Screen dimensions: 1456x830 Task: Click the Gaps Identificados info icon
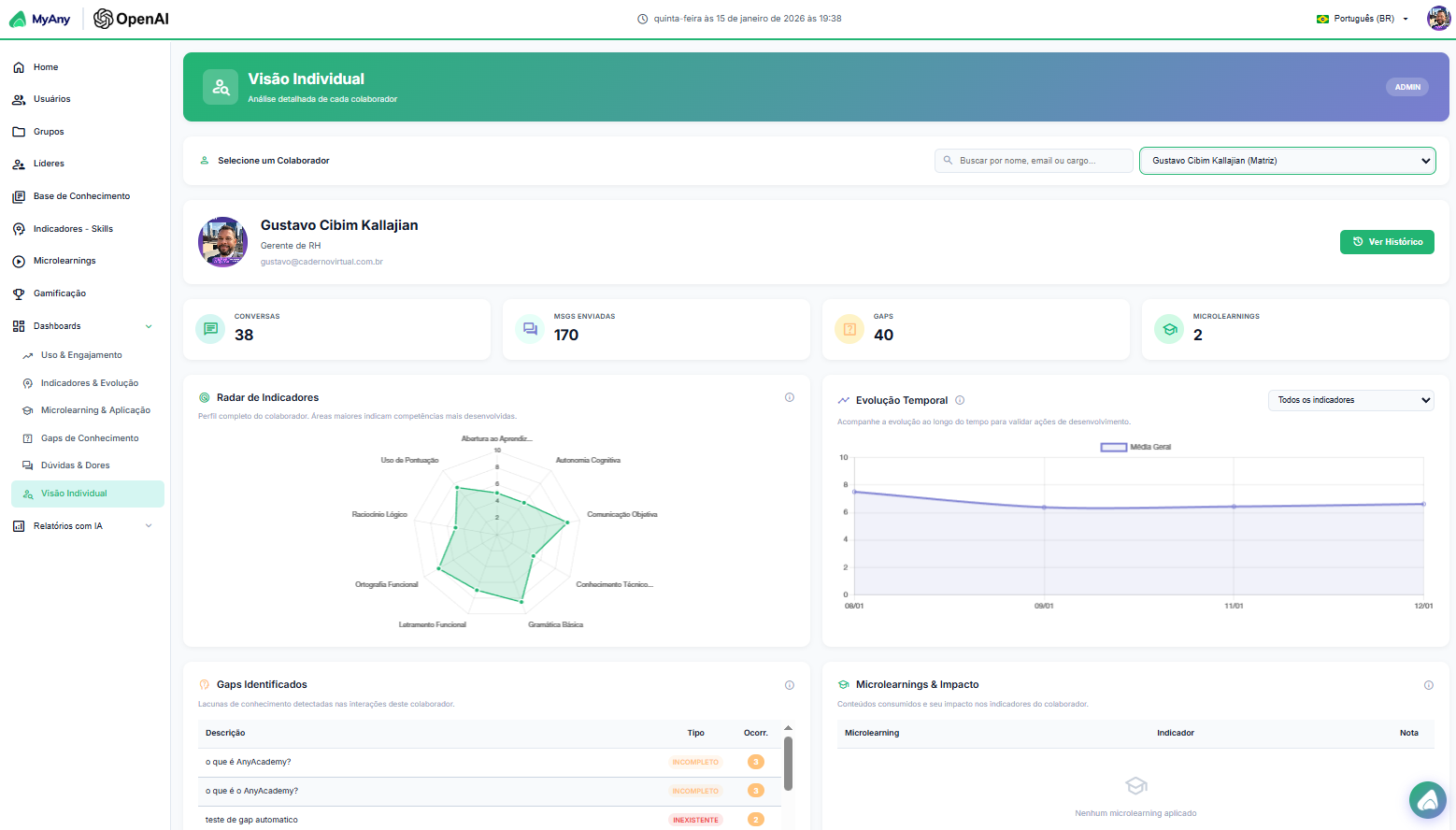790,684
